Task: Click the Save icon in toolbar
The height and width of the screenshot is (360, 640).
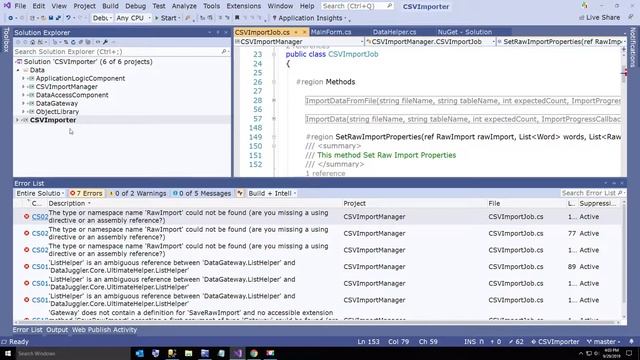Action: pos(51,18)
